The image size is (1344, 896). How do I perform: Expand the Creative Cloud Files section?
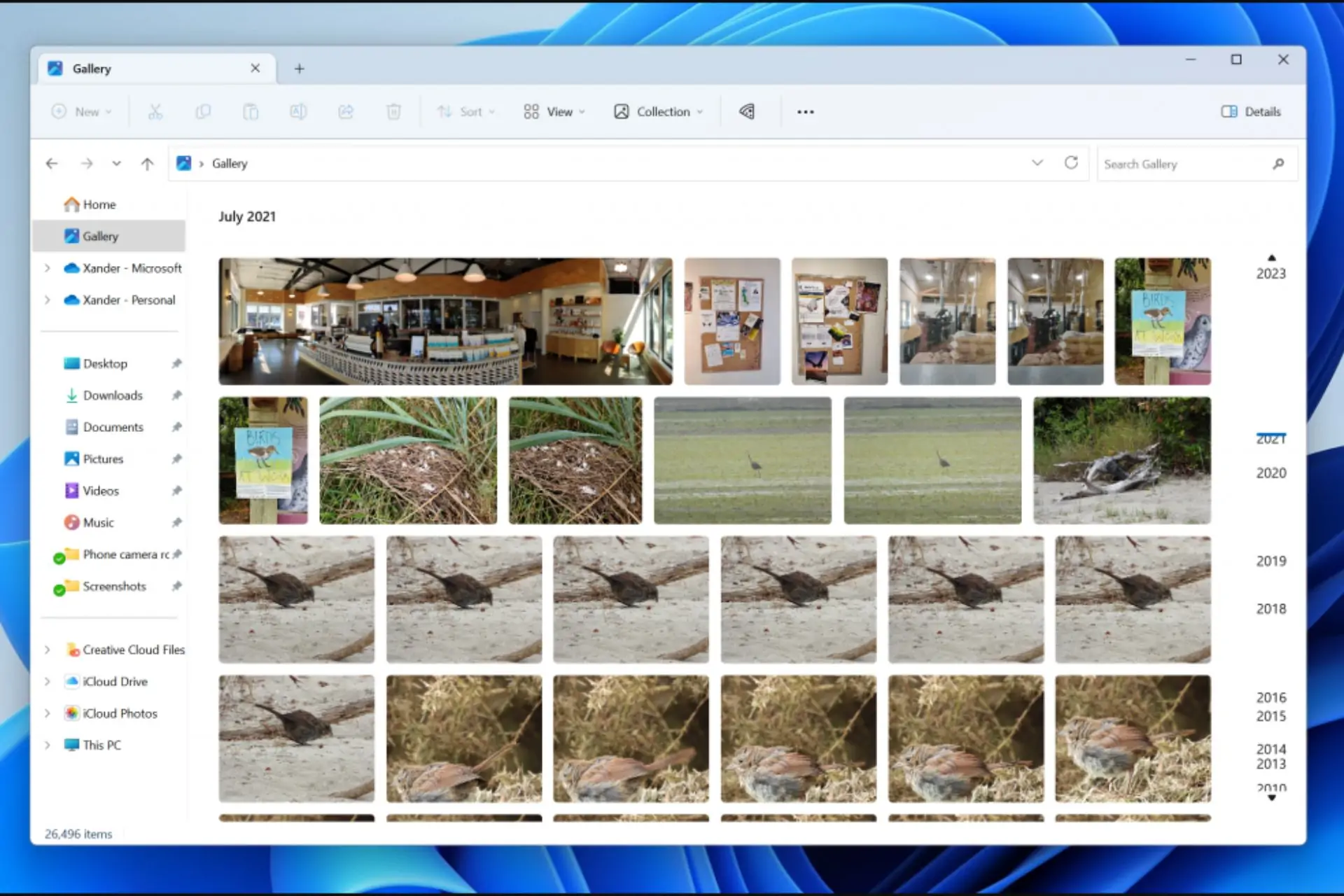pos(47,649)
